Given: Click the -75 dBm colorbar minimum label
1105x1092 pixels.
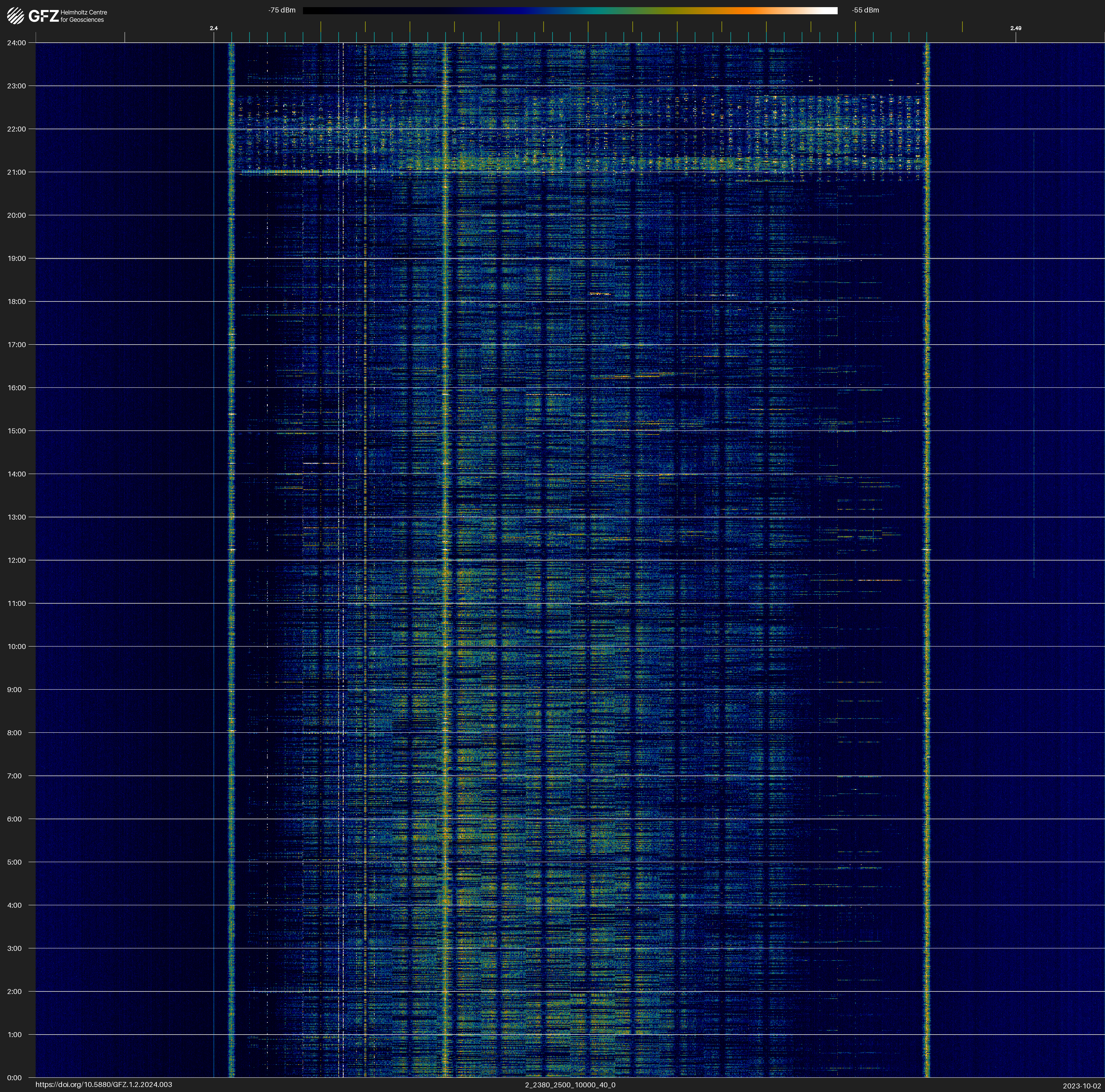Looking at the screenshot, I should (x=281, y=10).
